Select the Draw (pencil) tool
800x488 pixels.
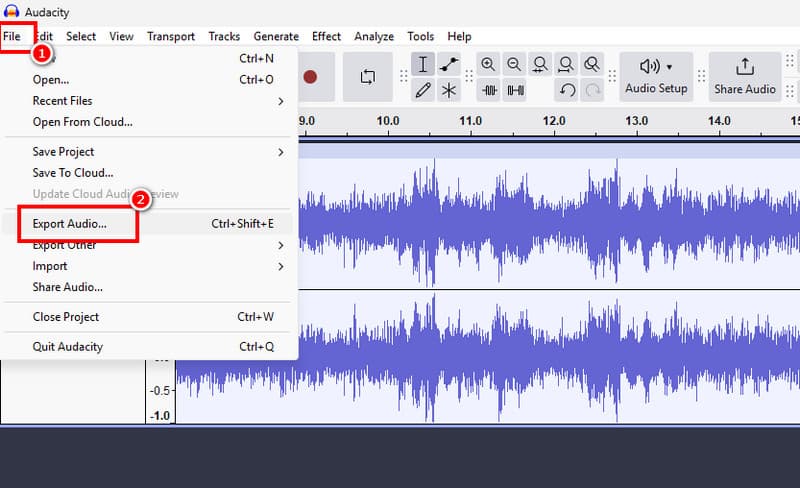click(423, 90)
